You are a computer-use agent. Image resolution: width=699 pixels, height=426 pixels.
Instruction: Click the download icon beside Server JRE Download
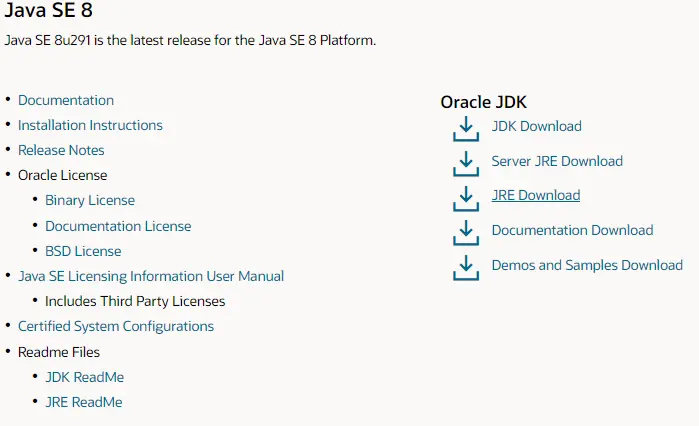[x=466, y=164]
